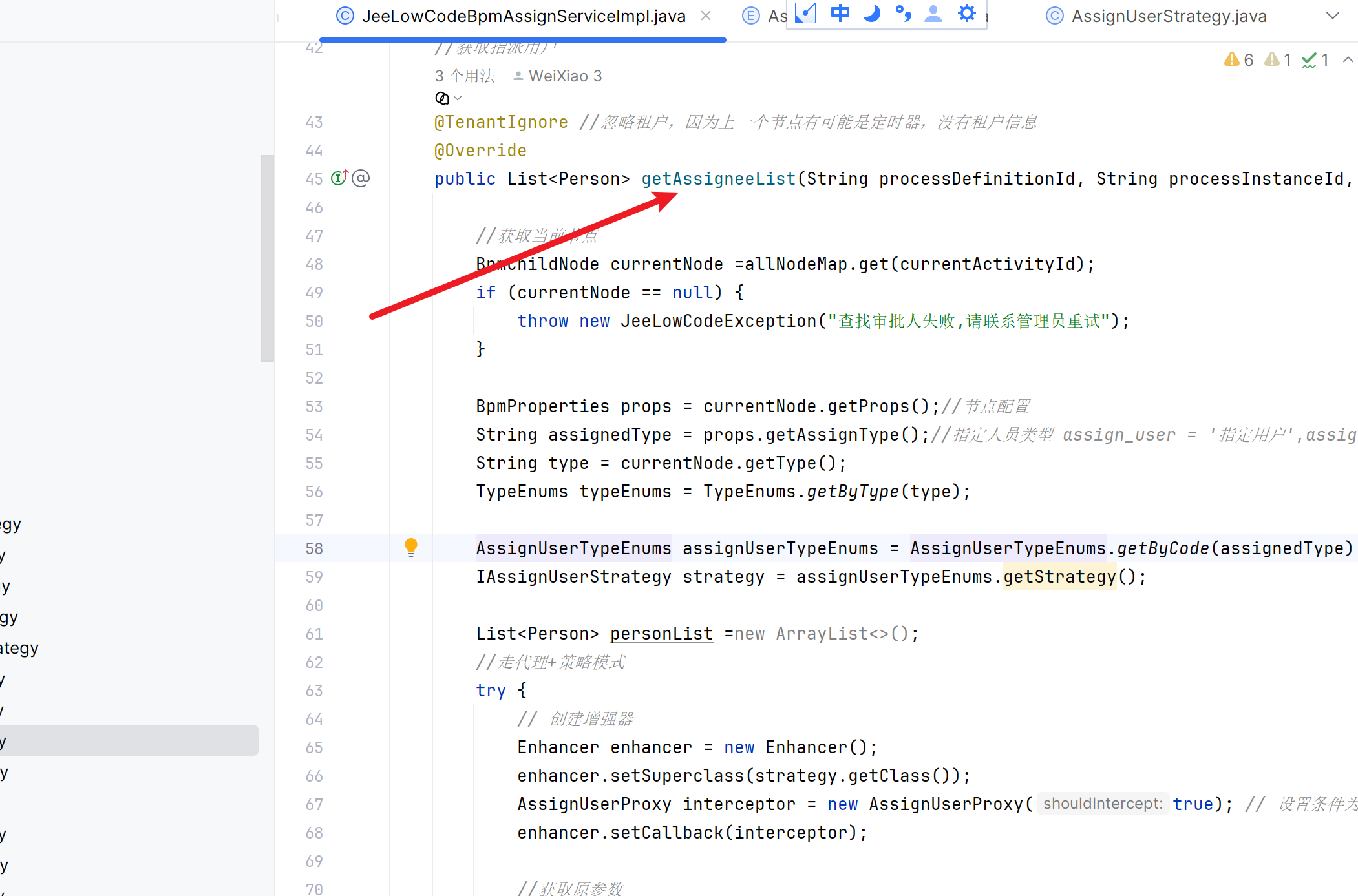Click line number 49 in the gutter

click(x=314, y=293)
